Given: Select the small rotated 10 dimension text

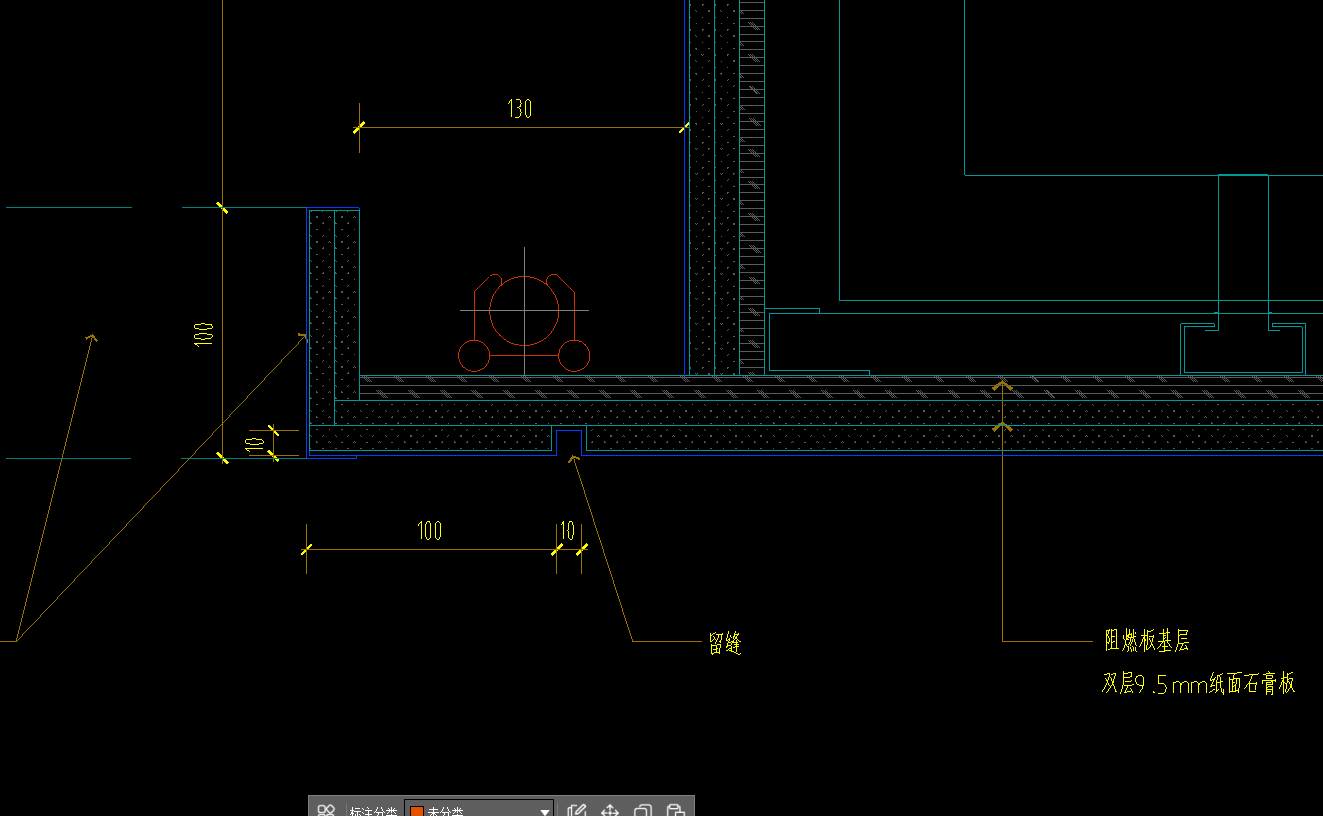Looking at the screenshot, I should (x=256, y=443).
